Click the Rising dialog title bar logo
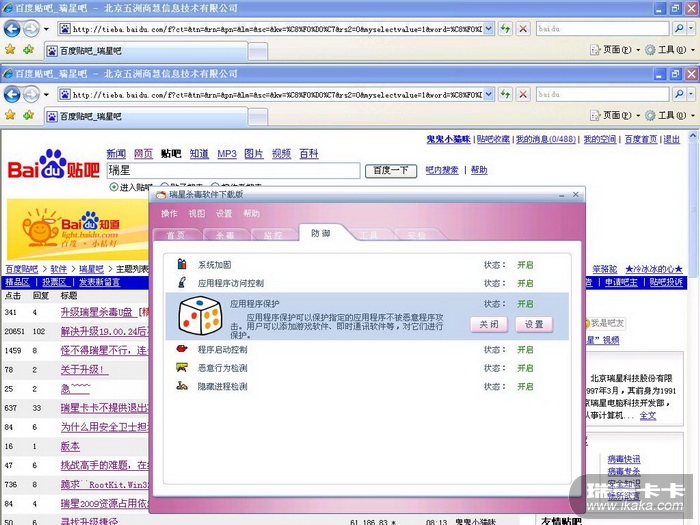The width and height of the screenshot is (700, 525). [161, 195]
